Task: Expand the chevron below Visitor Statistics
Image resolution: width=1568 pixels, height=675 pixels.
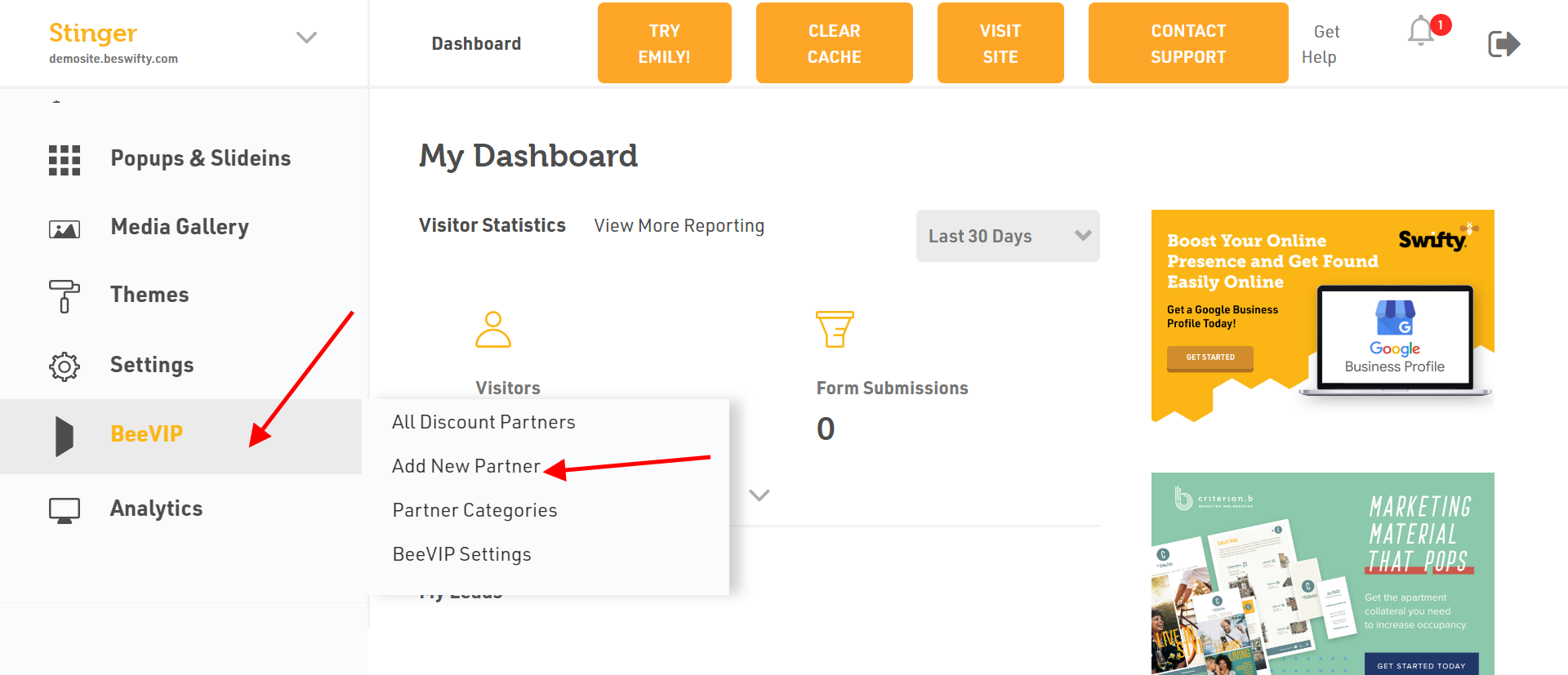Action: (759, 495)
